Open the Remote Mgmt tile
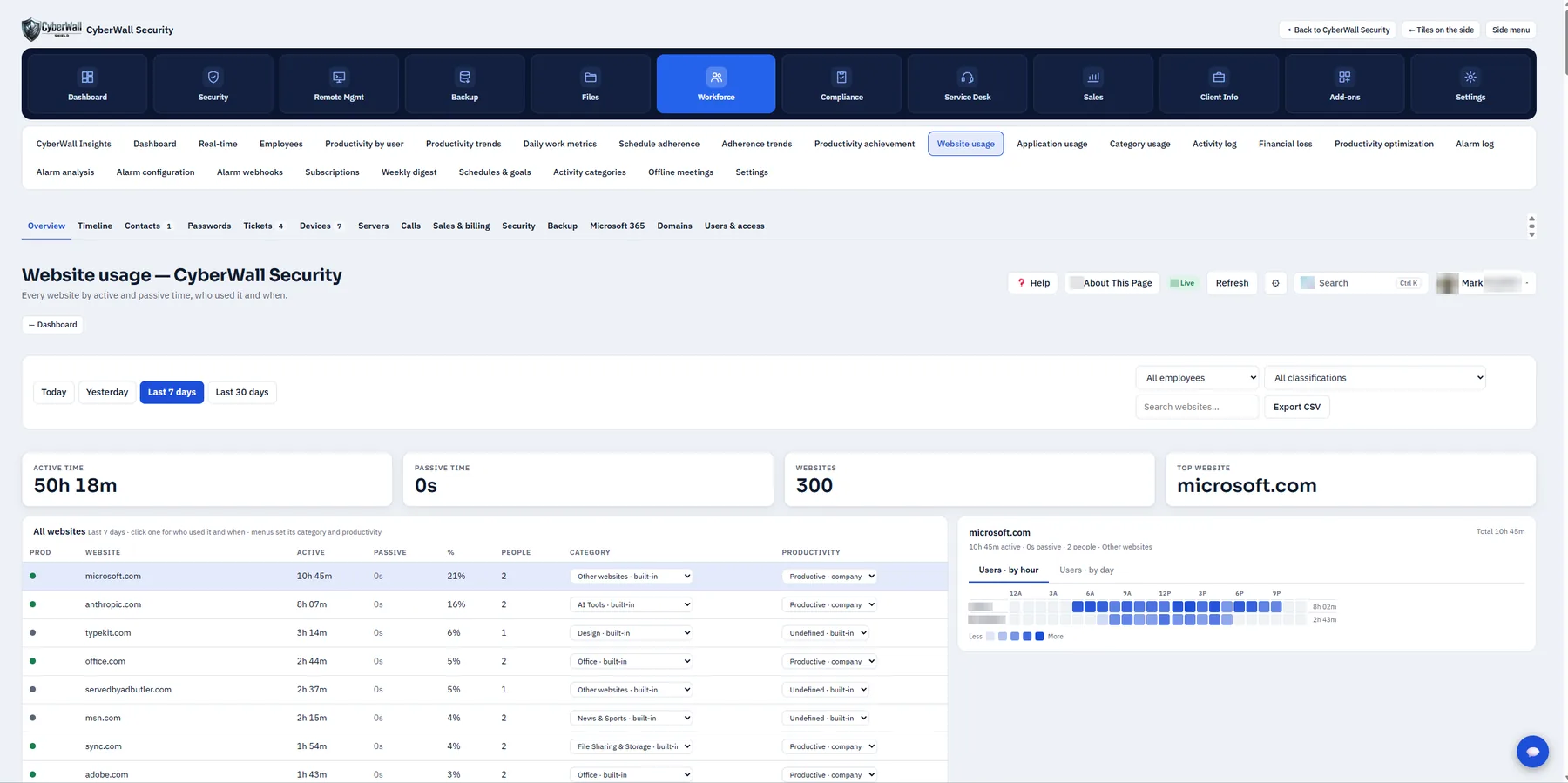 click(339, 84)
